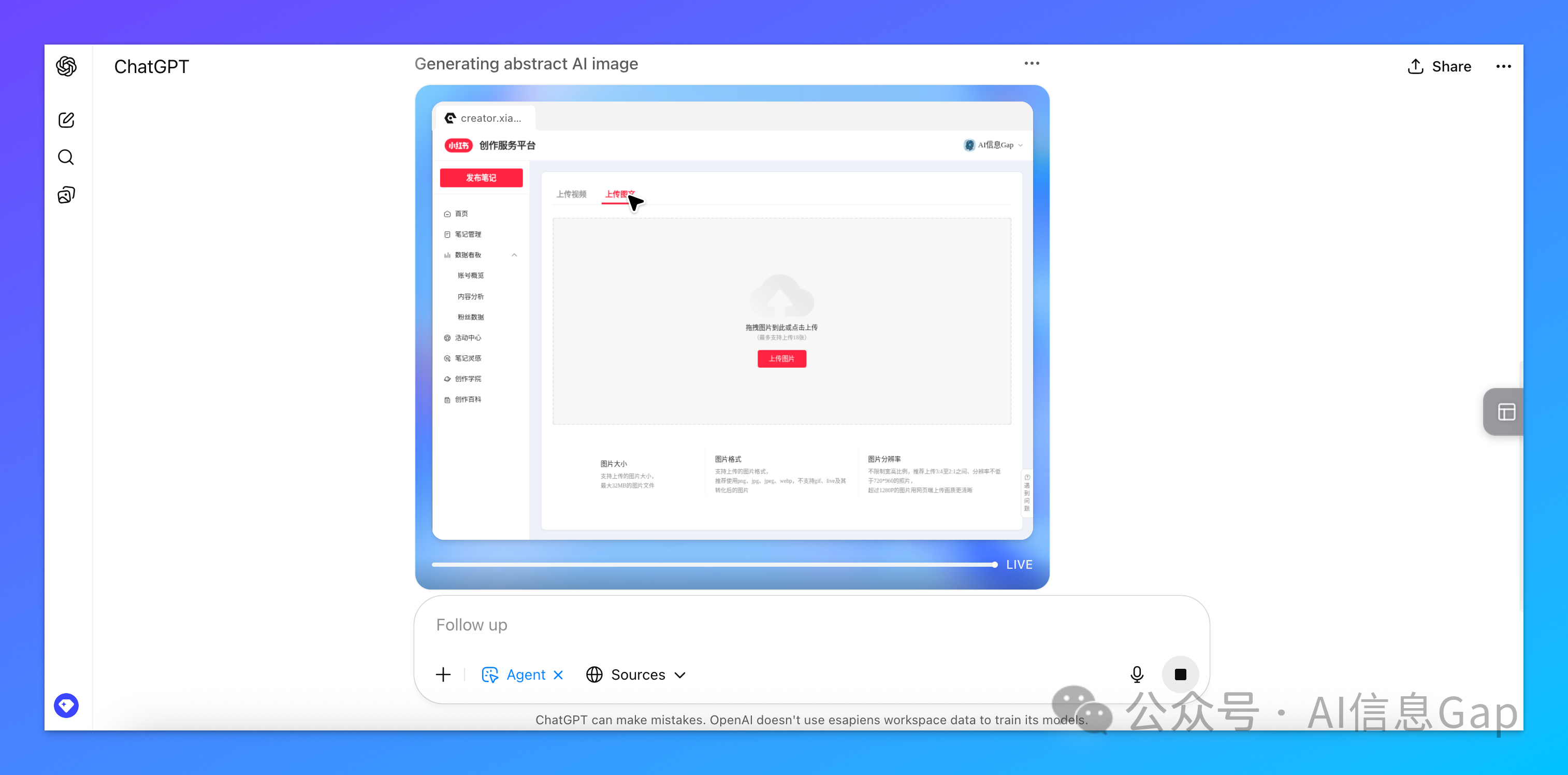Open search chats magnifier icon
This screenshot has height=775, width=1568.
point(66,157)
